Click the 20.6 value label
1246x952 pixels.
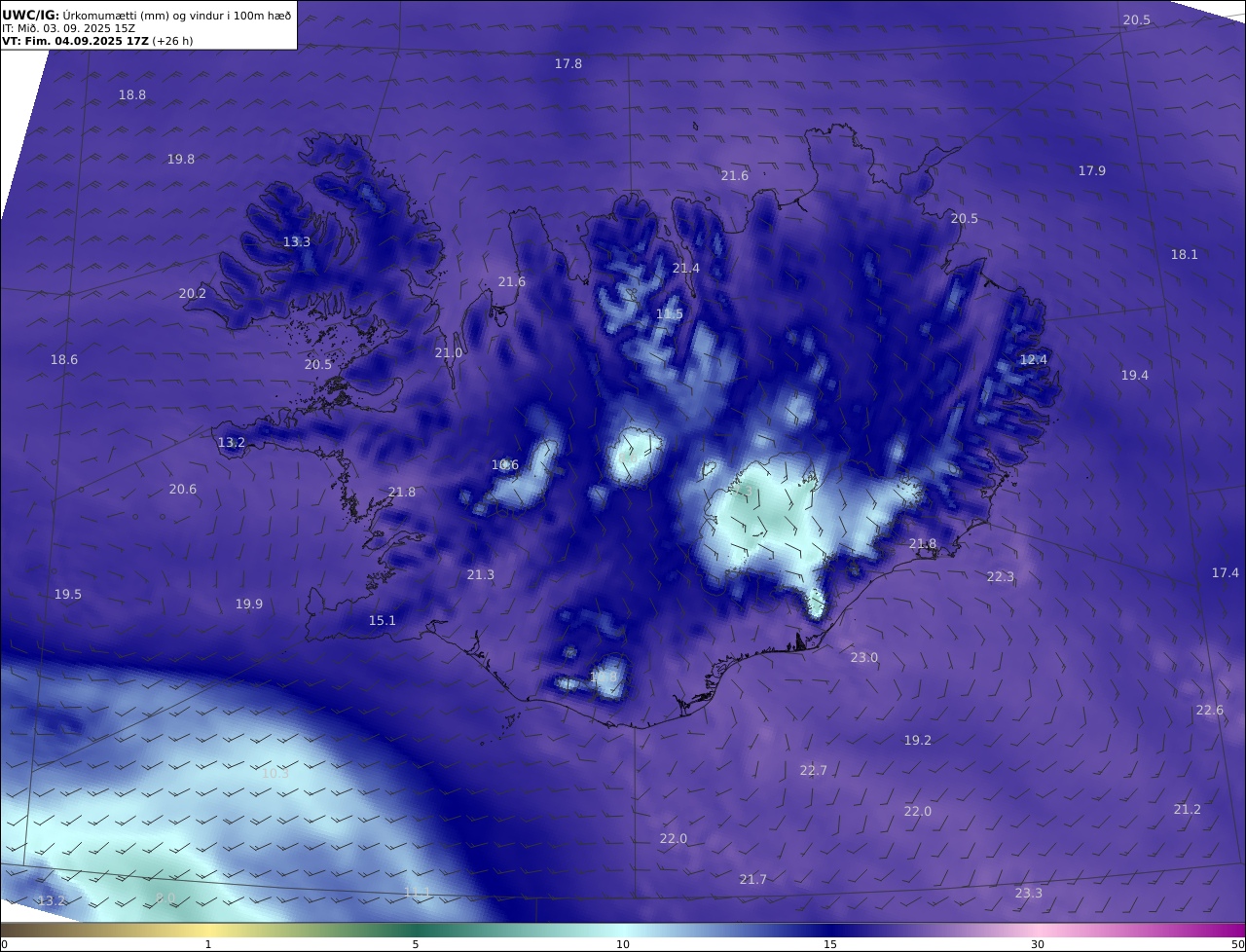pyautogui.click(x=183, y=490)
